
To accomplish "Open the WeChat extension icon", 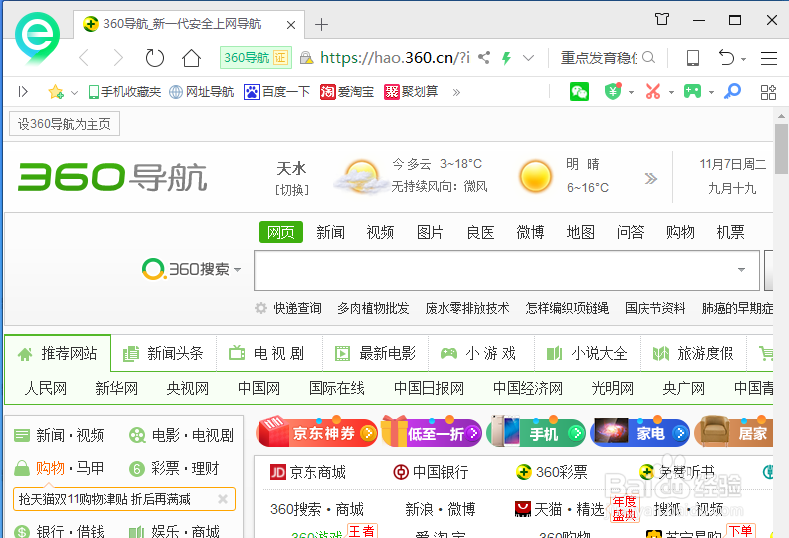I will [x=579, y=92].
